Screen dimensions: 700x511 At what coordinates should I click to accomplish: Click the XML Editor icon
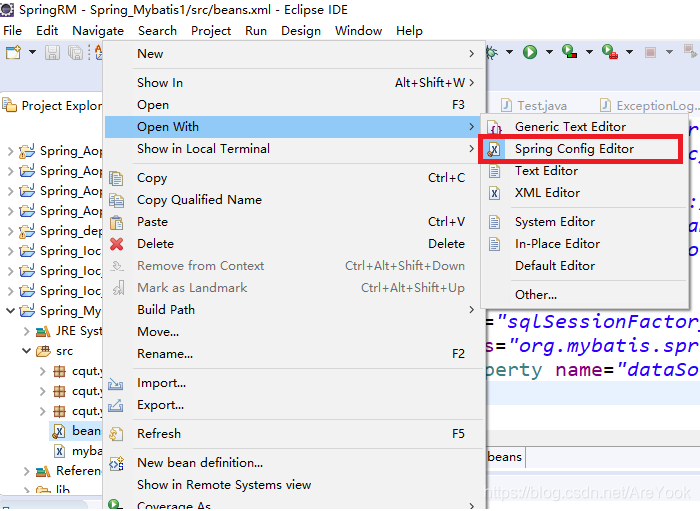click(x=495, y=193)
